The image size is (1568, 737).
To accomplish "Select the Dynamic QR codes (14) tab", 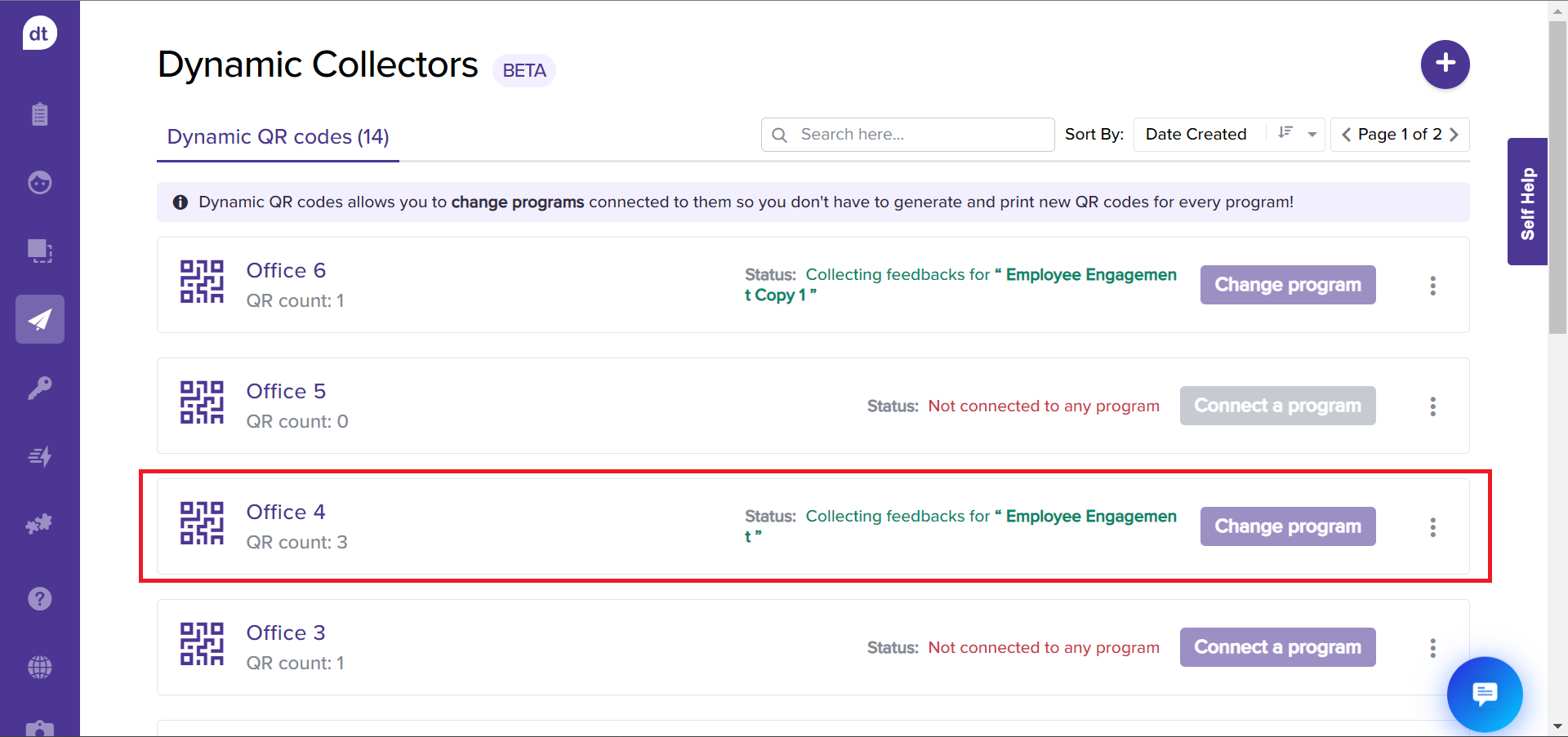I will point(278,137).
